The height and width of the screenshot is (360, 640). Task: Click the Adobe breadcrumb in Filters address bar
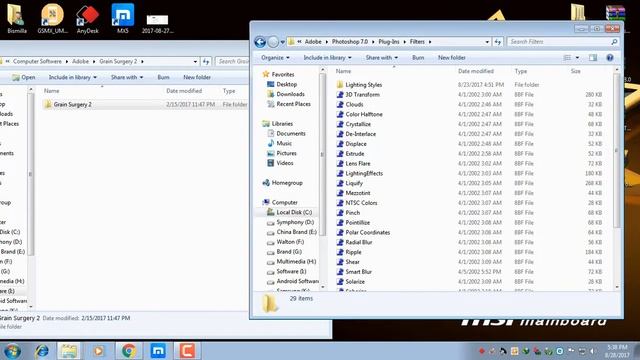point(313,42)
